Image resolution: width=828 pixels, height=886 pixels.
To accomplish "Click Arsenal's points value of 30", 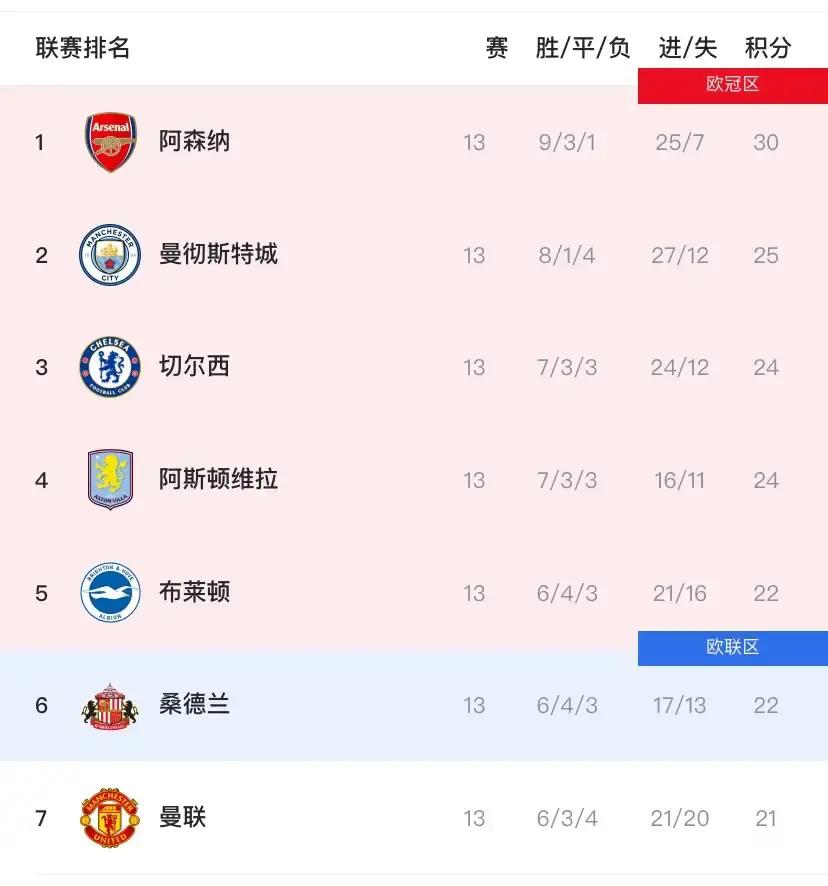I will (x=766, y=141).
